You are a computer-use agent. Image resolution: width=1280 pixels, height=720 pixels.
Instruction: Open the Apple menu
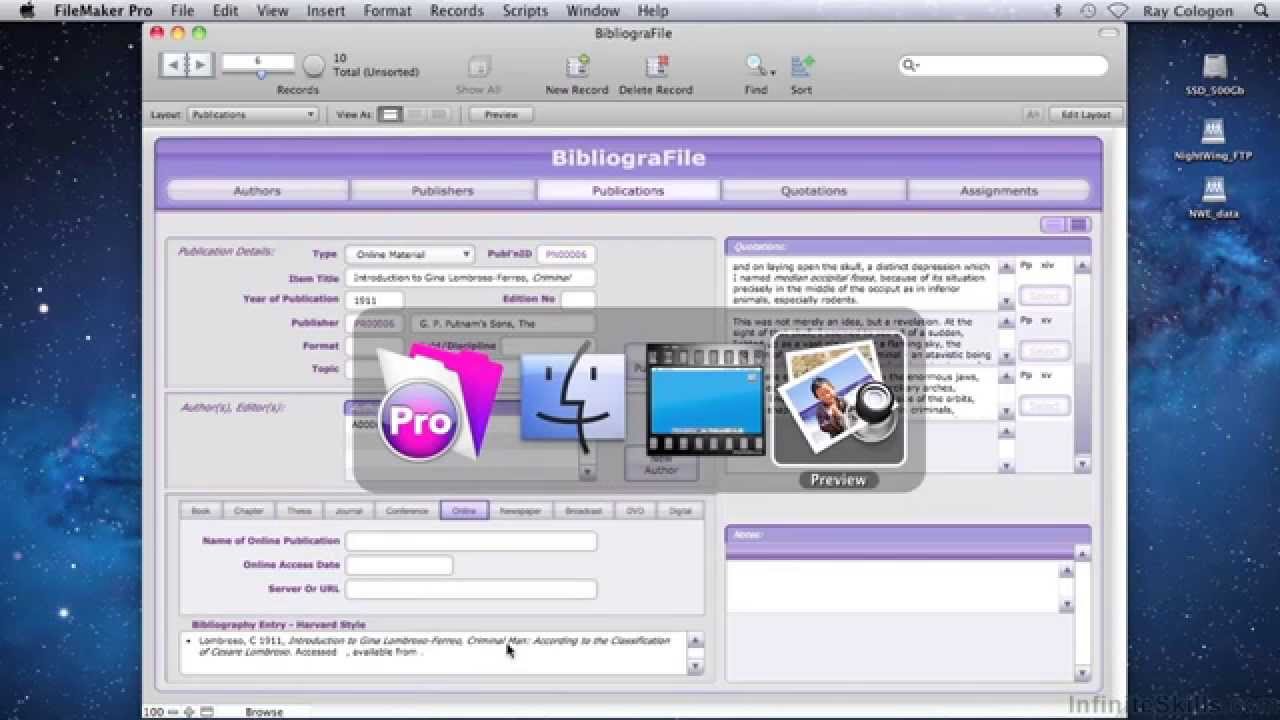tap(27, 11)
